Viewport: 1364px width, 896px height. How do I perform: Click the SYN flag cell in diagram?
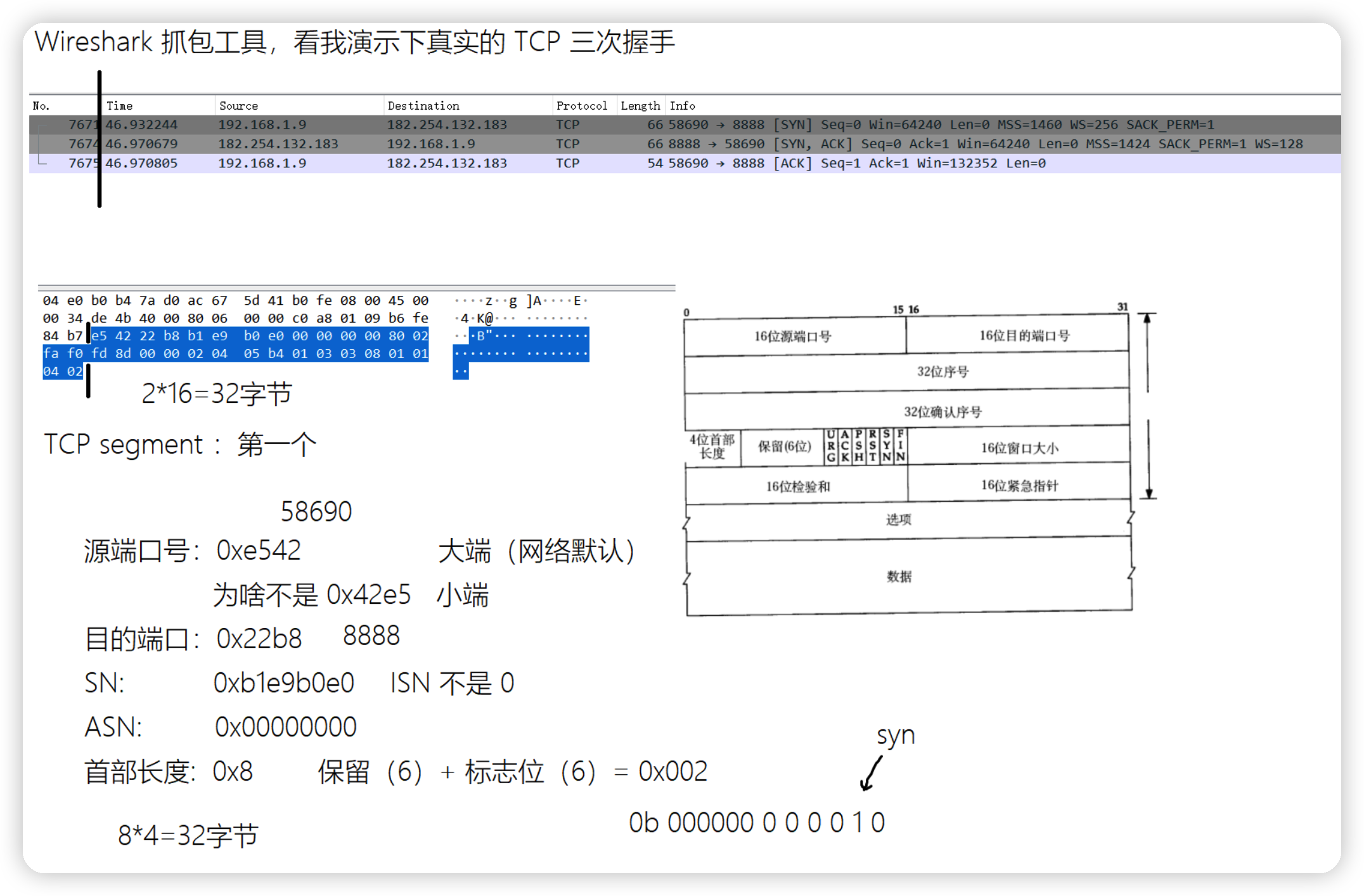886,446
